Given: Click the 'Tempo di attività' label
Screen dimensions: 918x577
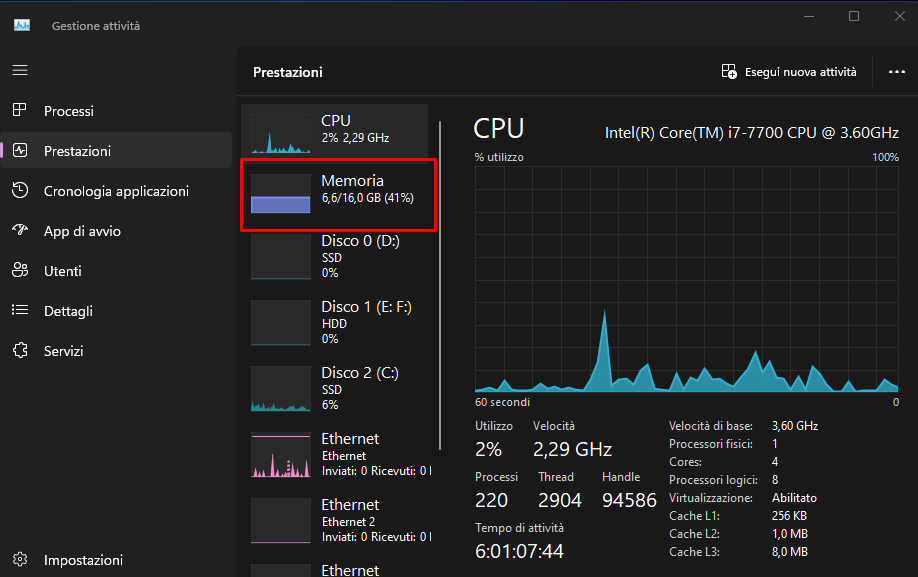Looking at the screenshot, I should (x=519, y=528).
